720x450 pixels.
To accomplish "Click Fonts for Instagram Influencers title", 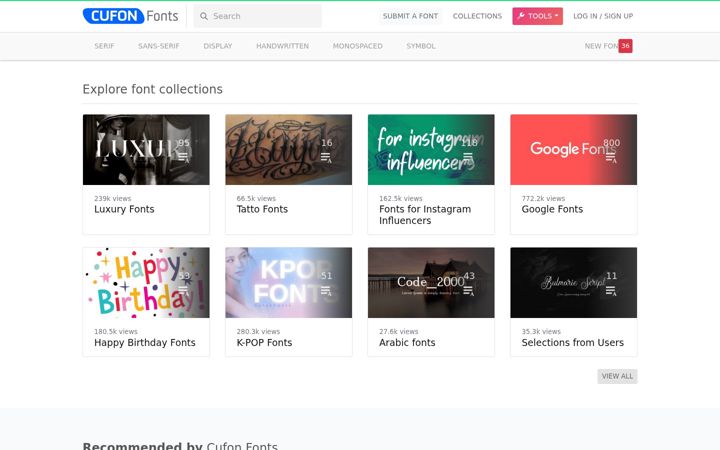I will [425, 215].
